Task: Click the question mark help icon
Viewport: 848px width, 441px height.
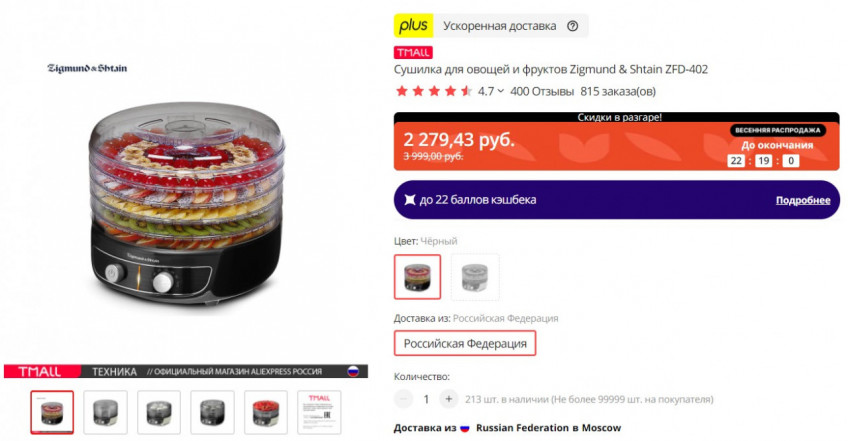Action: [572, 26]
